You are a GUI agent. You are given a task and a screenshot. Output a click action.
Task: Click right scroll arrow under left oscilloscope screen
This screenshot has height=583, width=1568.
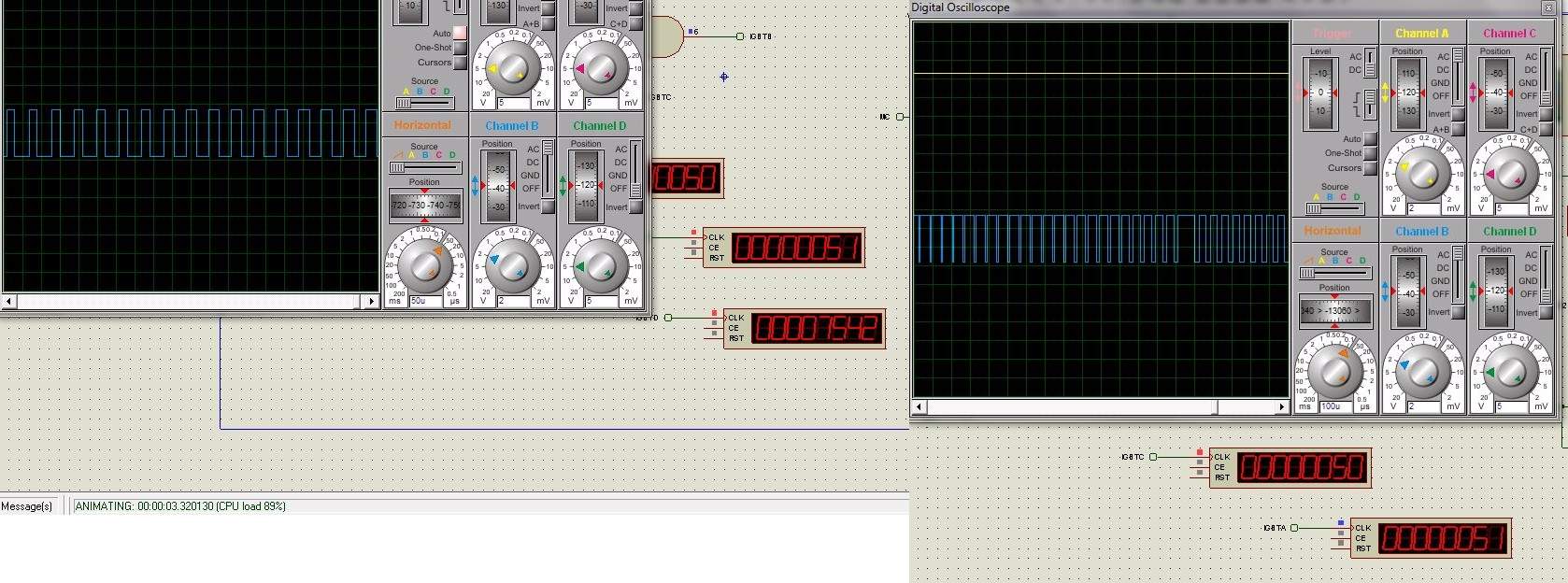[x=372, y=301]
